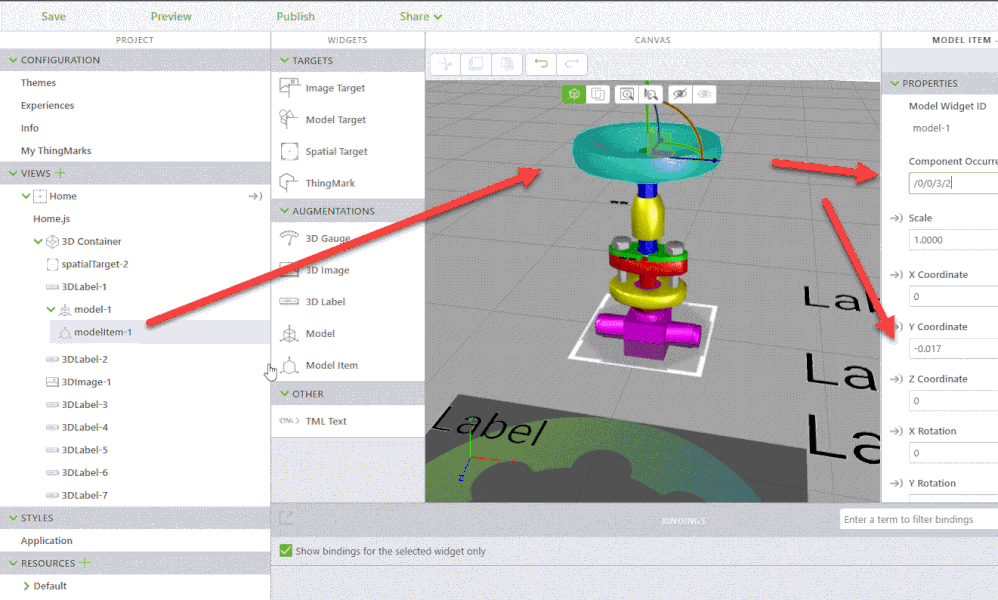Collapse the PROPERTIES panel section
The width and height of the screenshot is (998, 600).
(x=895, y=83)
